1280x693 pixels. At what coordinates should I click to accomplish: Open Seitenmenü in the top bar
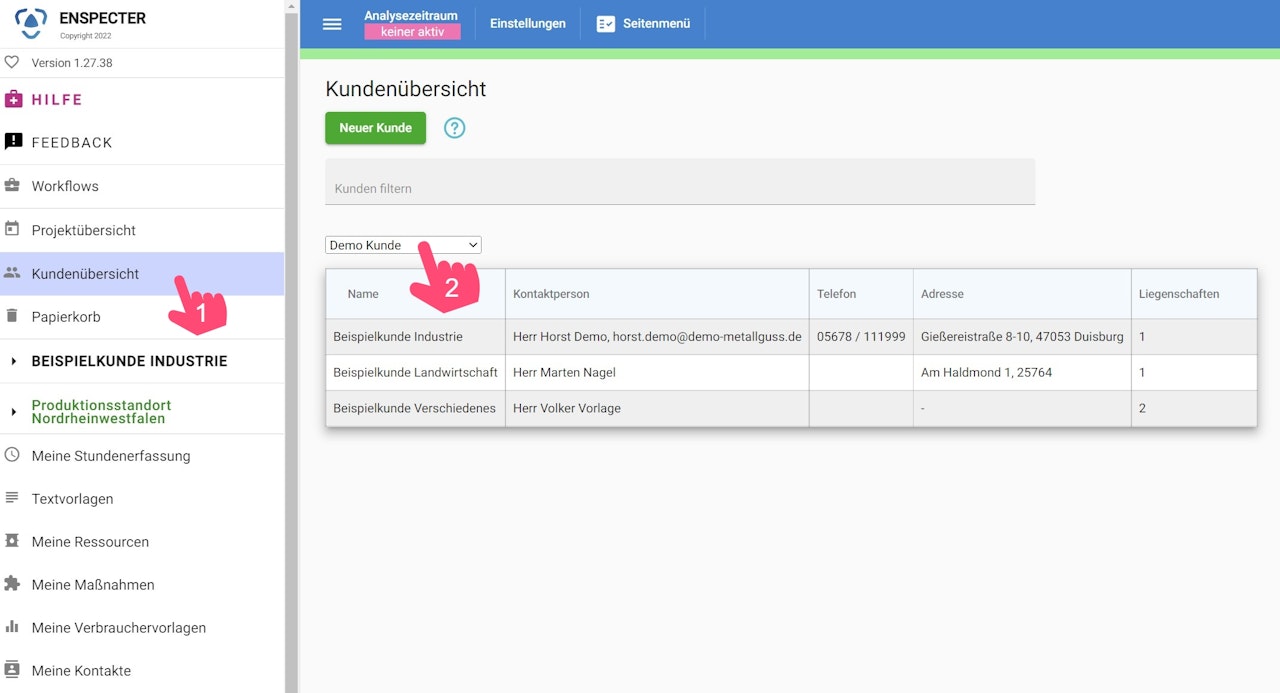pos(656,24)
